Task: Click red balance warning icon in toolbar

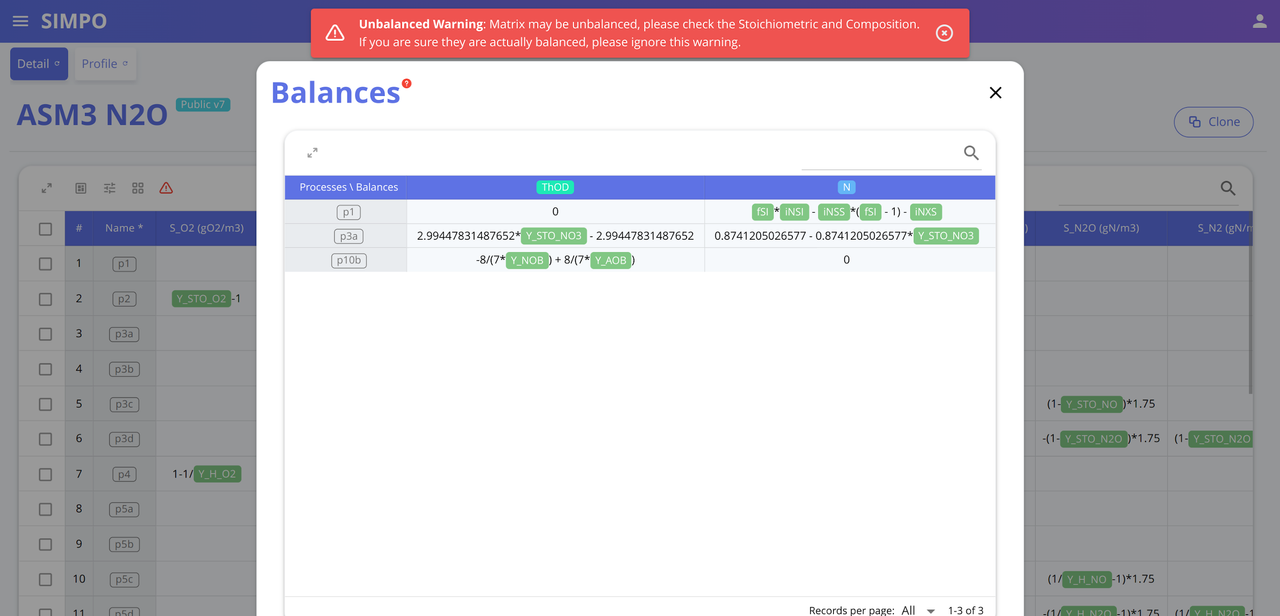Action: [x=166, y=188]
